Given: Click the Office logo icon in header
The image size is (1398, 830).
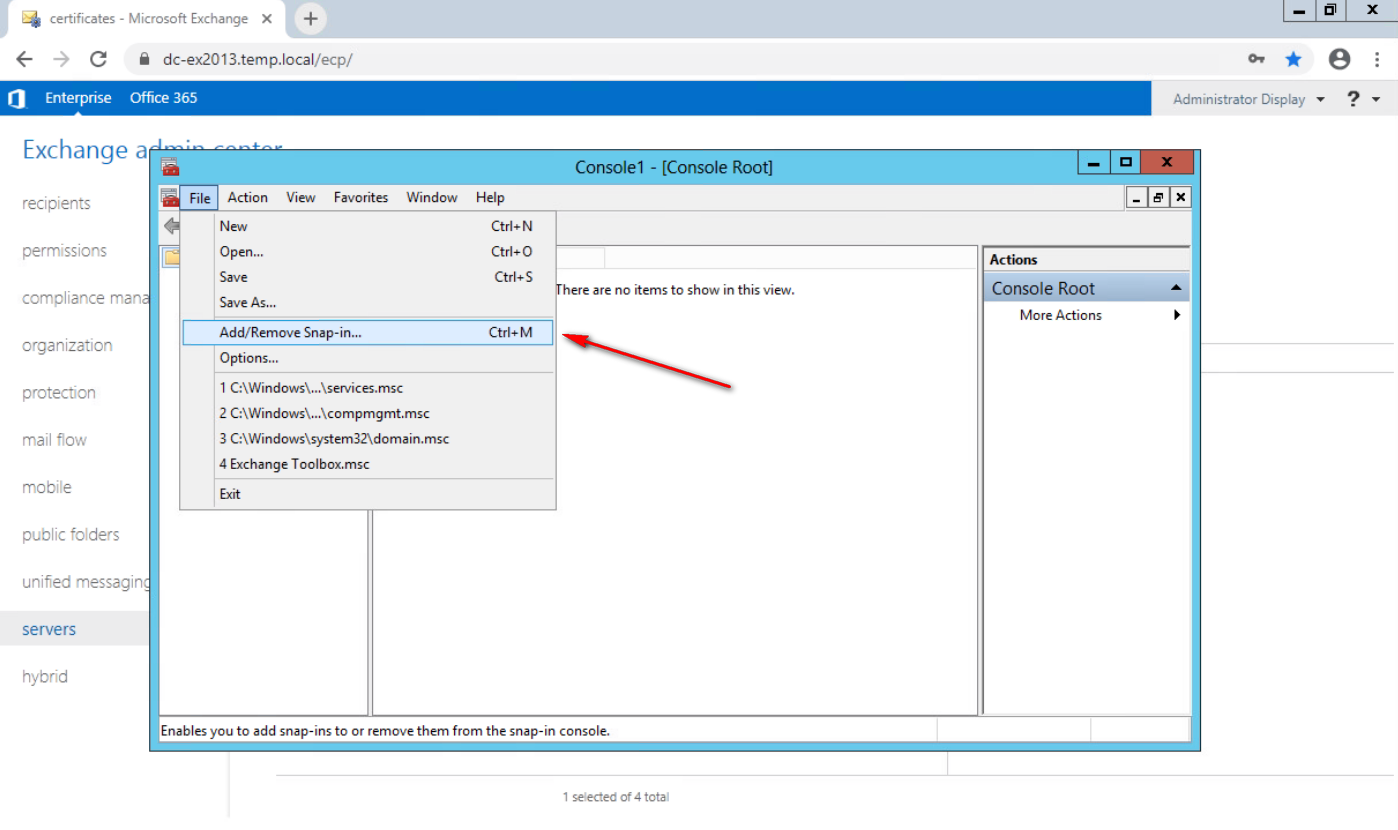Looking at the screenshot, I should click(16, 98).
